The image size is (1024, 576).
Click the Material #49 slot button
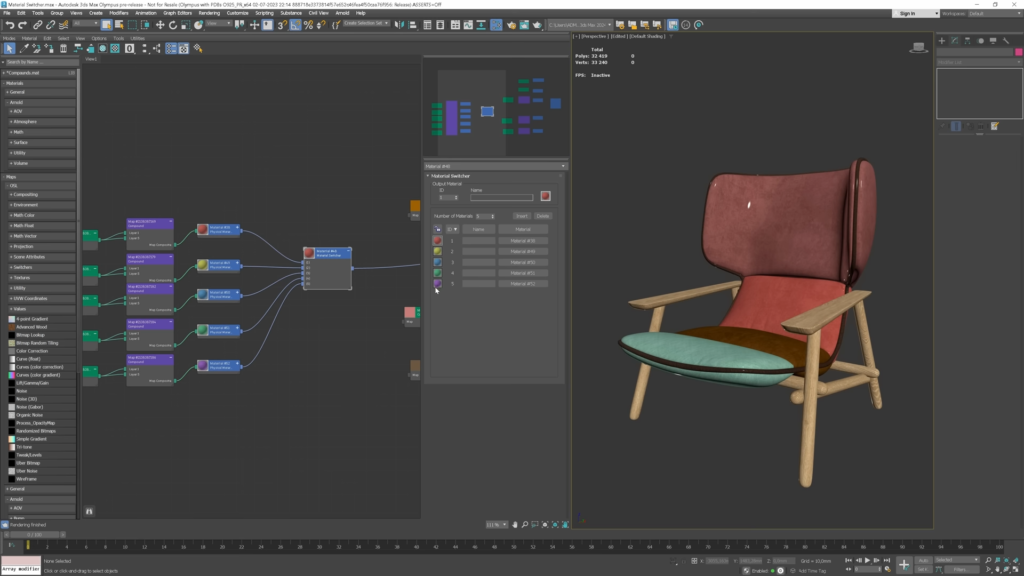point(523,251)
